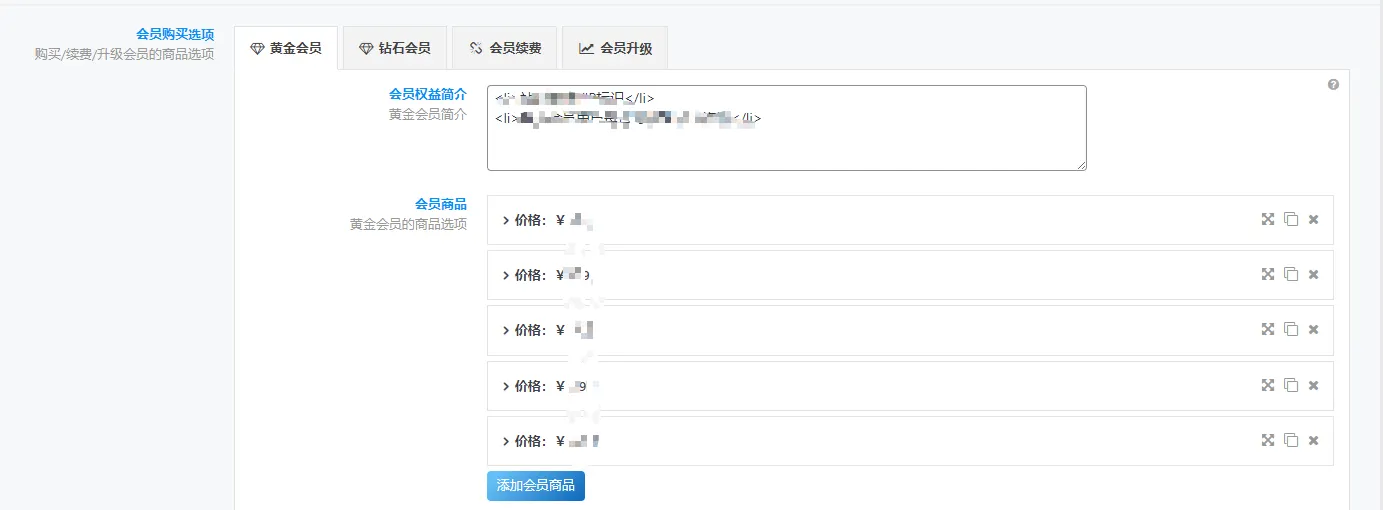Open the 钻石会员 tab
This screenshot has width=1383, height=510.
coord(395,48)
